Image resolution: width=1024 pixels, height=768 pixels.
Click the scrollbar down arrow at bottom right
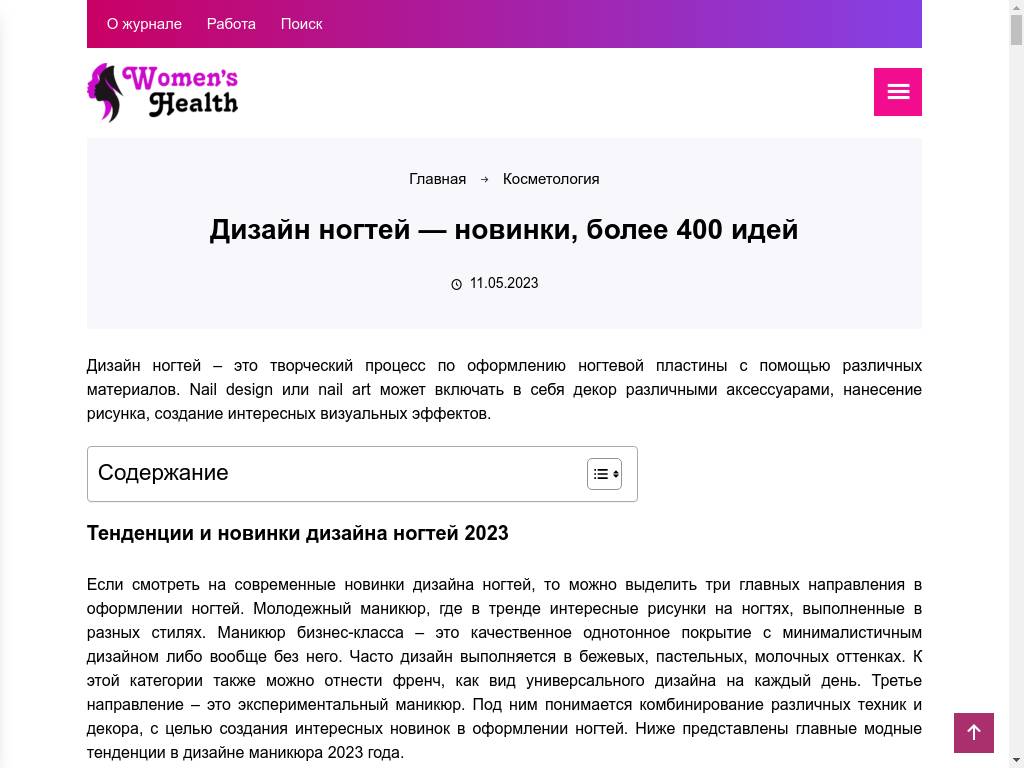[1017, 760]
